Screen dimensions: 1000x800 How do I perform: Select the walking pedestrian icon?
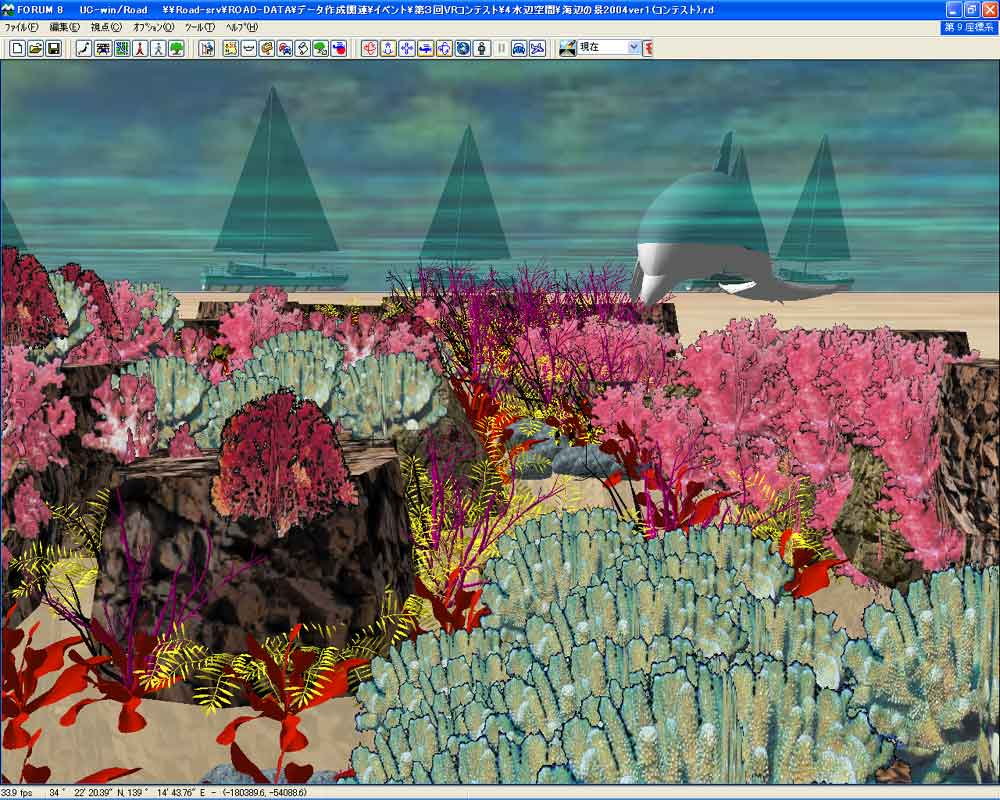158,48
